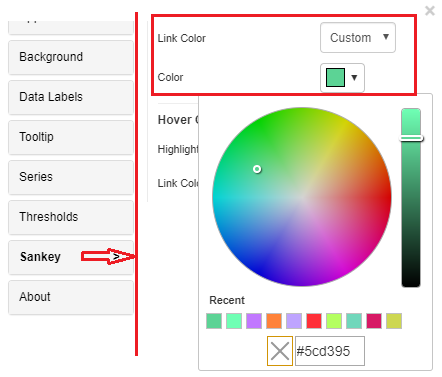Open the Data Labels tab
442x377 pixels.
coord(71,97)
